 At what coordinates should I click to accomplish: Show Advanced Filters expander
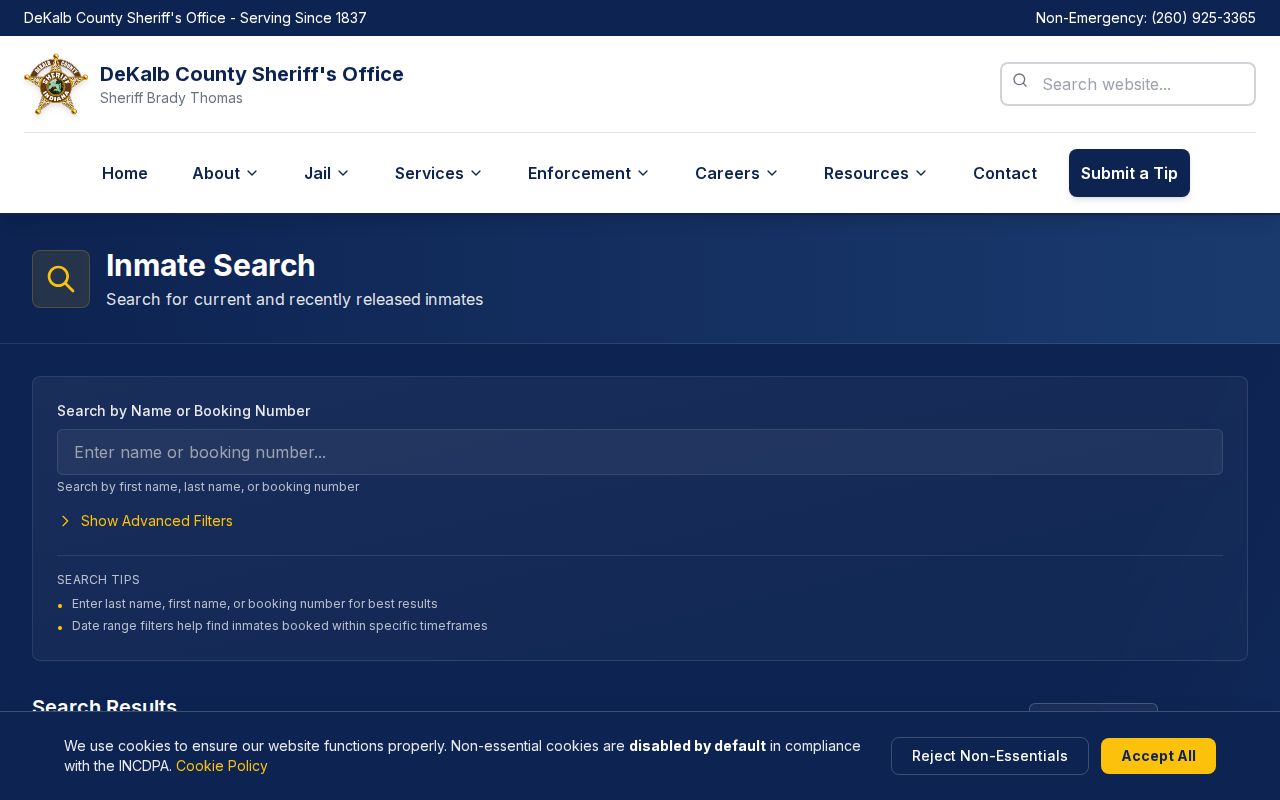click(x=145, y=521)
